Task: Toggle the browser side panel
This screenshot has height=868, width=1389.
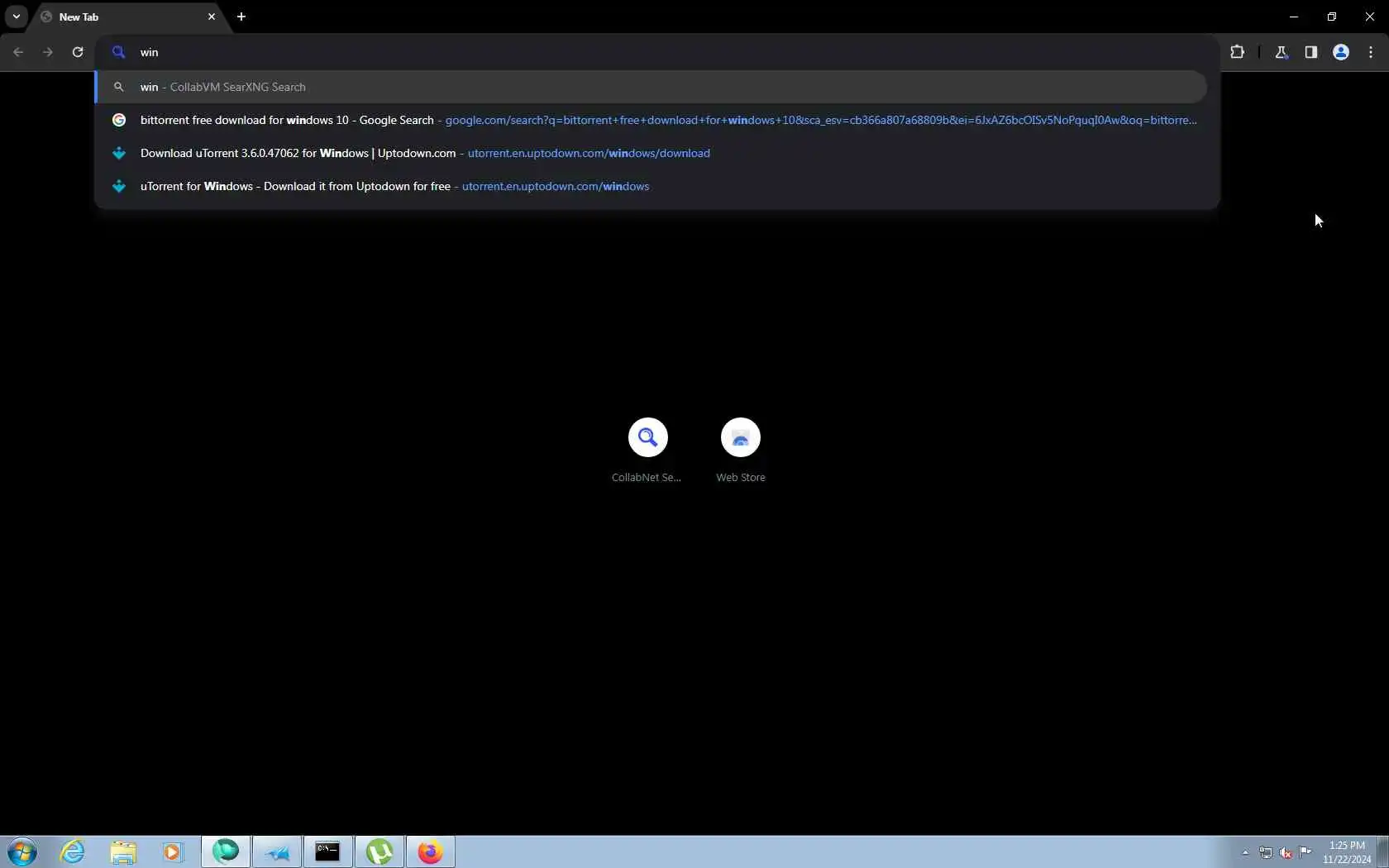Action: point(1311,52)
